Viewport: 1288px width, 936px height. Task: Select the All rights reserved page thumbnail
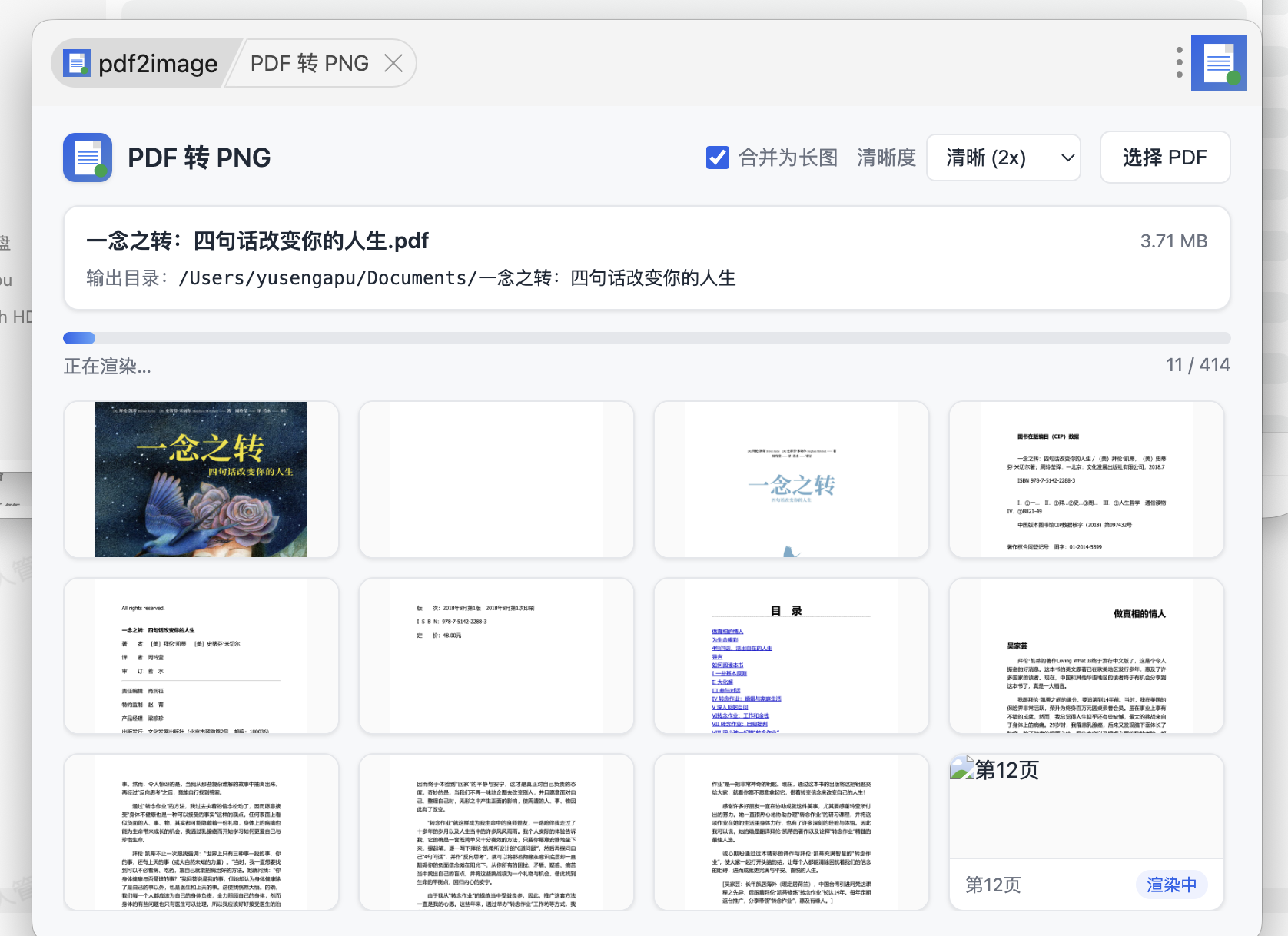[x=201, y=656]
